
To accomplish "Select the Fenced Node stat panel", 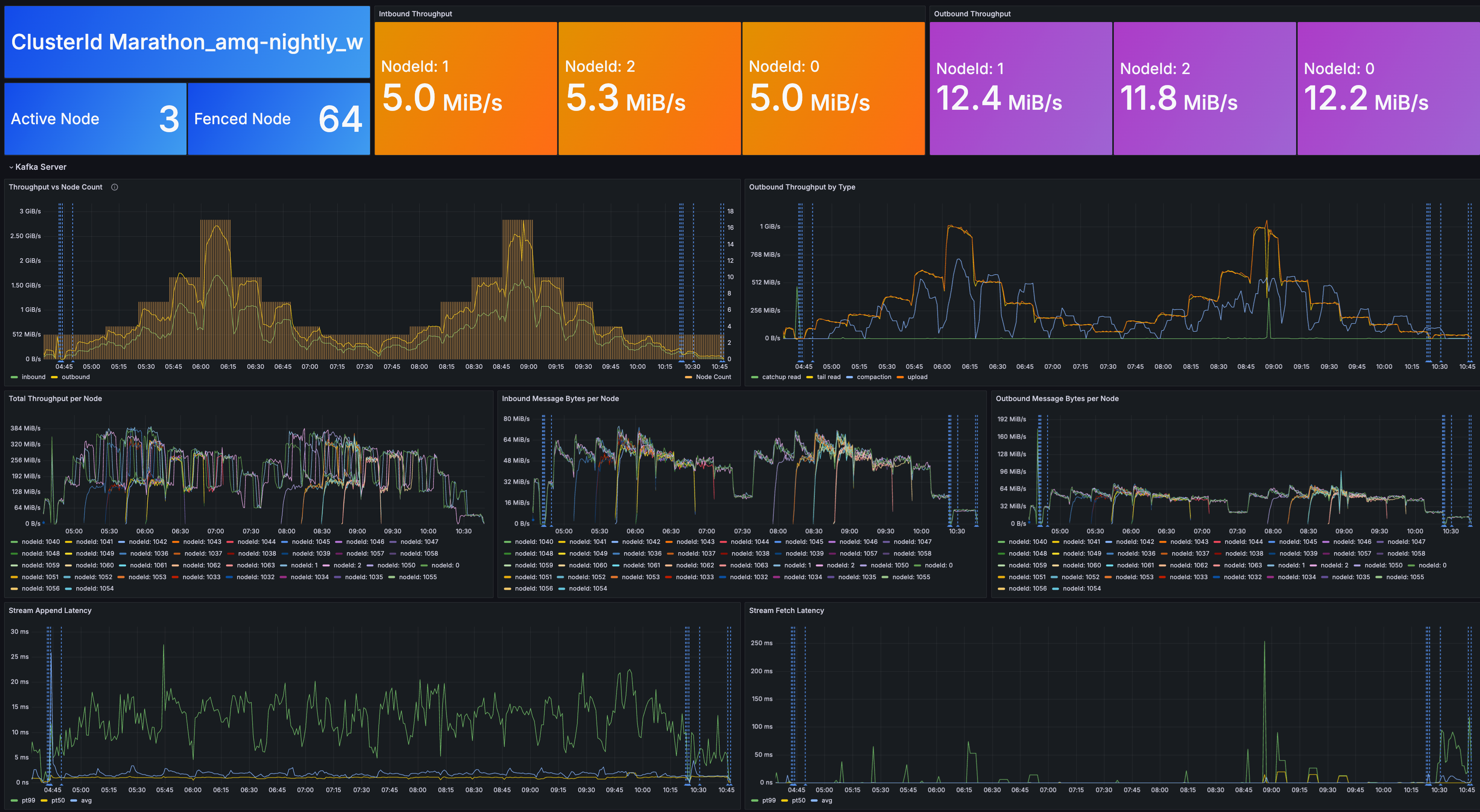I will click(279, 119).
